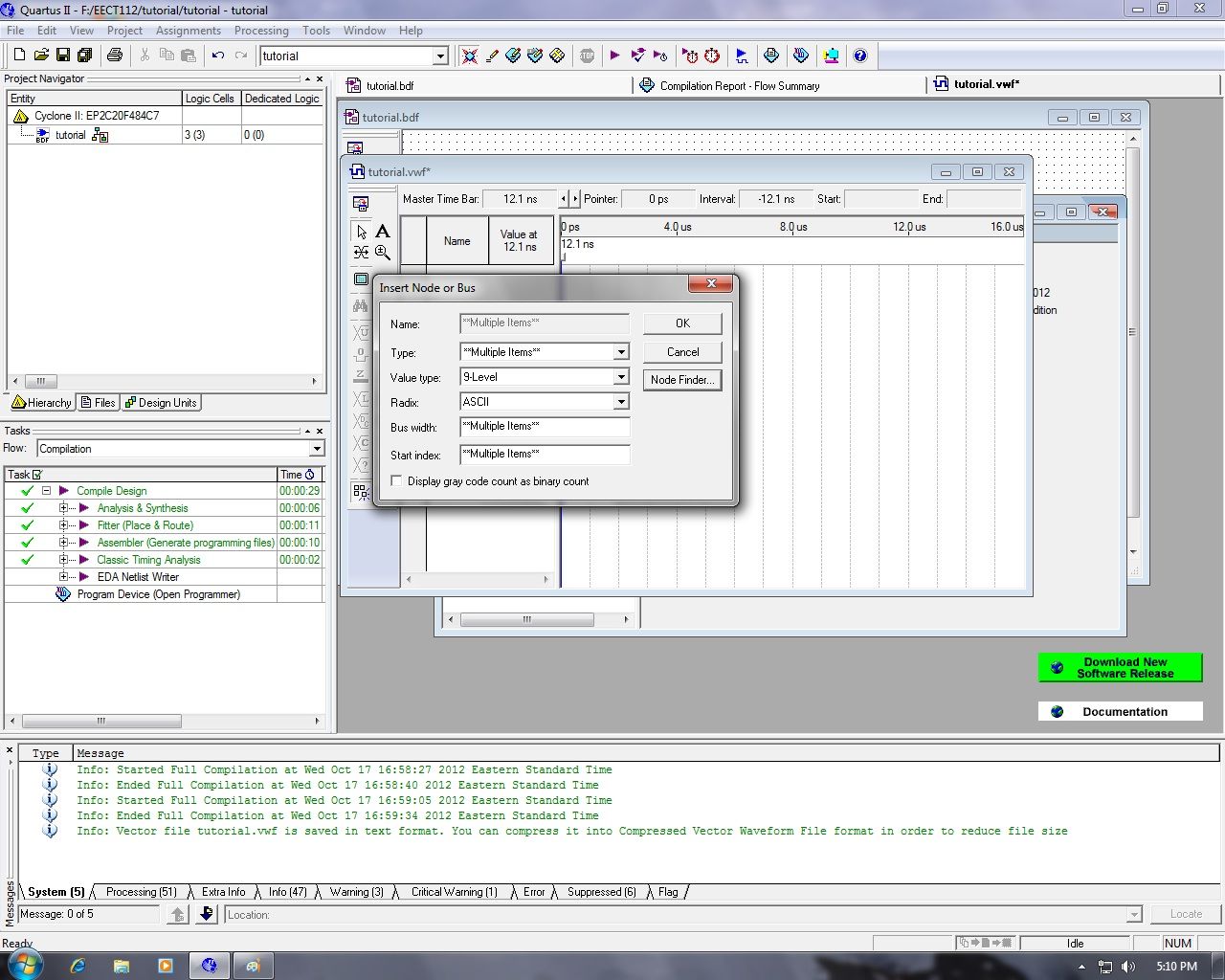Switch to the Warning messages tab
The image size is (1225, 980).
(355, 891)
